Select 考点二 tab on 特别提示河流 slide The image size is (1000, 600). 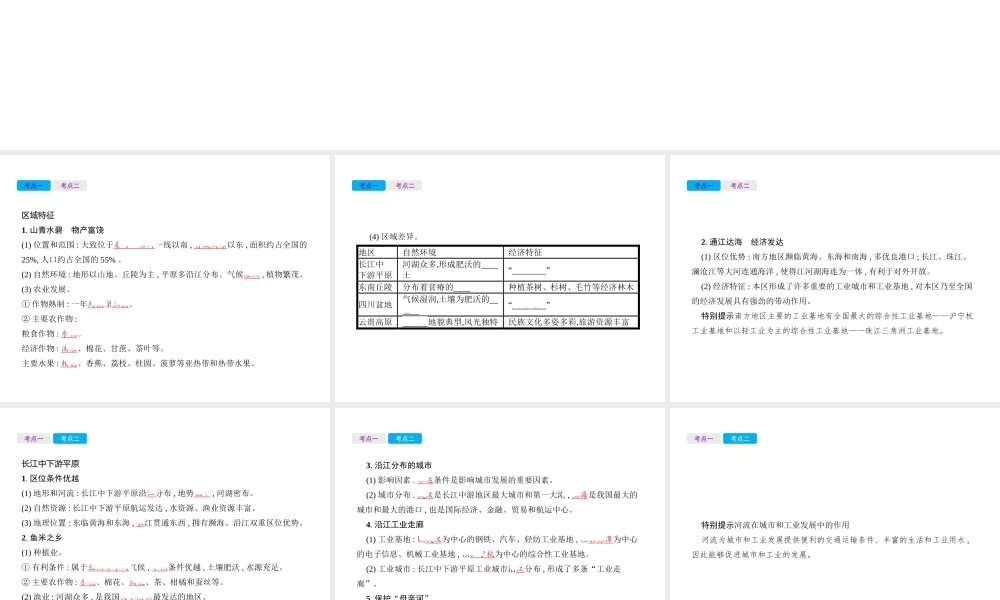(x=740, y=439)
